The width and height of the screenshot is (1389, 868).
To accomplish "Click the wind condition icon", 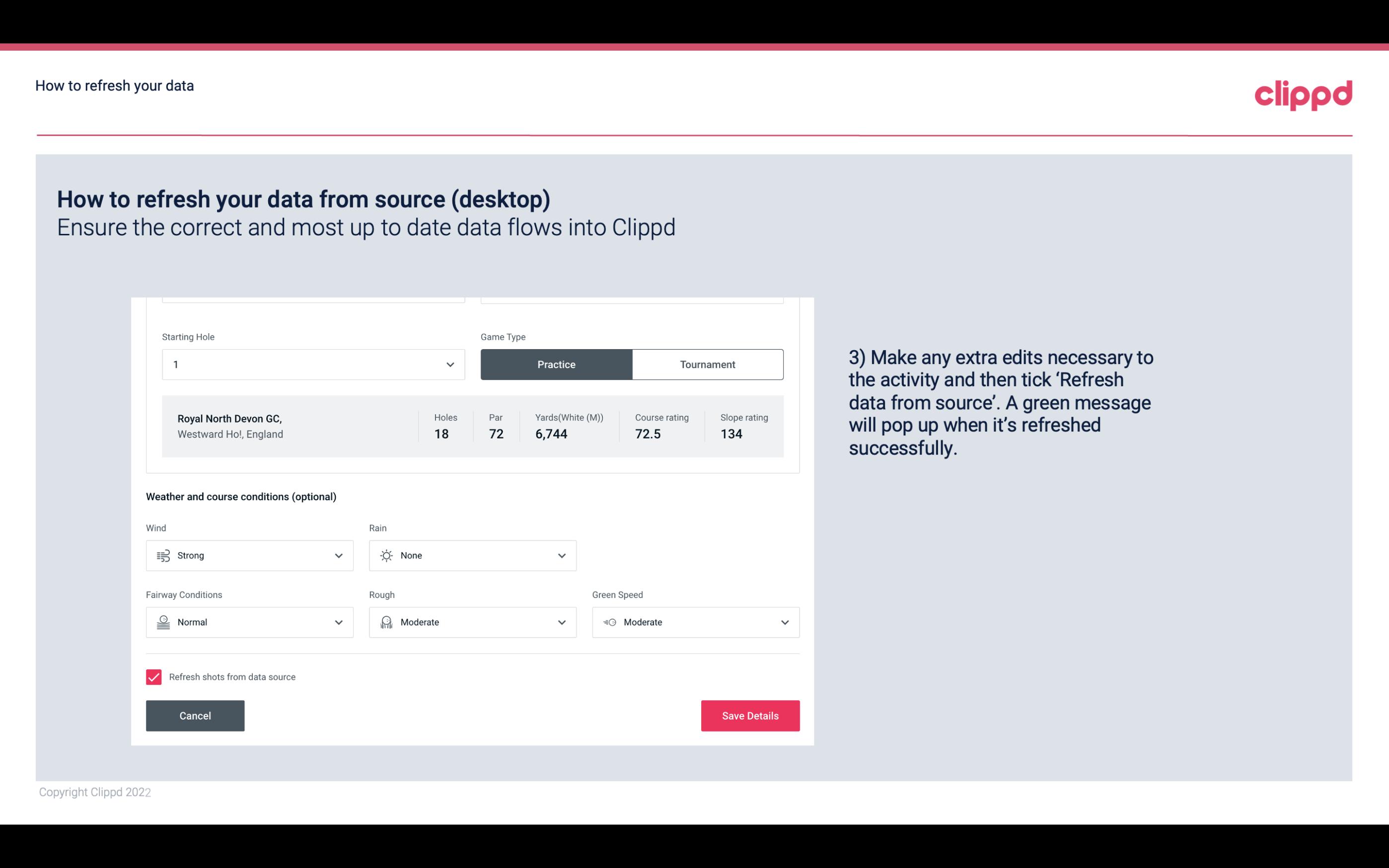I will click(163, 555).
